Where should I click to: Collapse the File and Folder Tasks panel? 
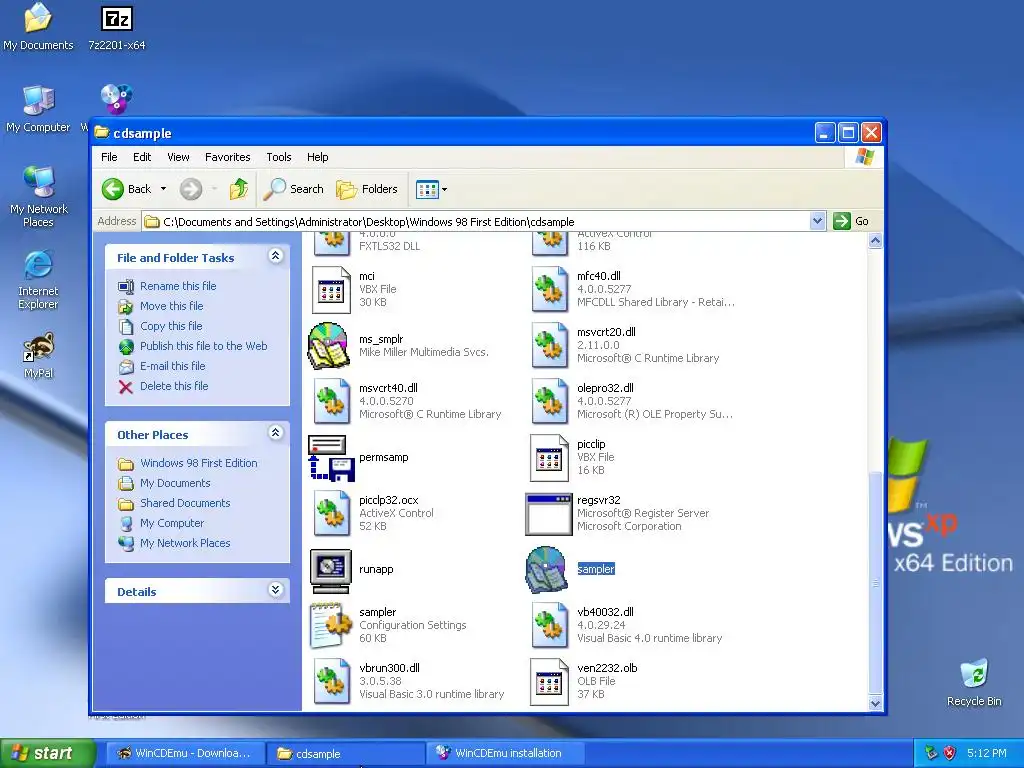[276, 256]
